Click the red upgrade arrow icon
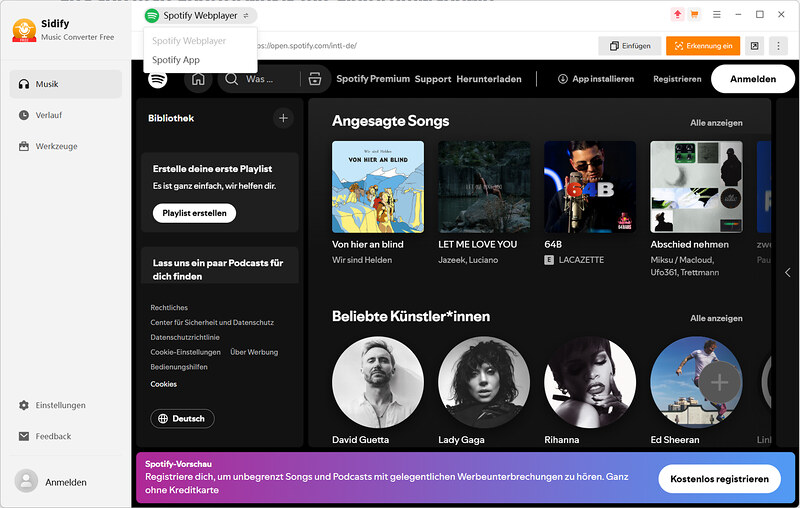Image resolution: width=800 pixels, height=508 pixels. click(x=677, y=15)
